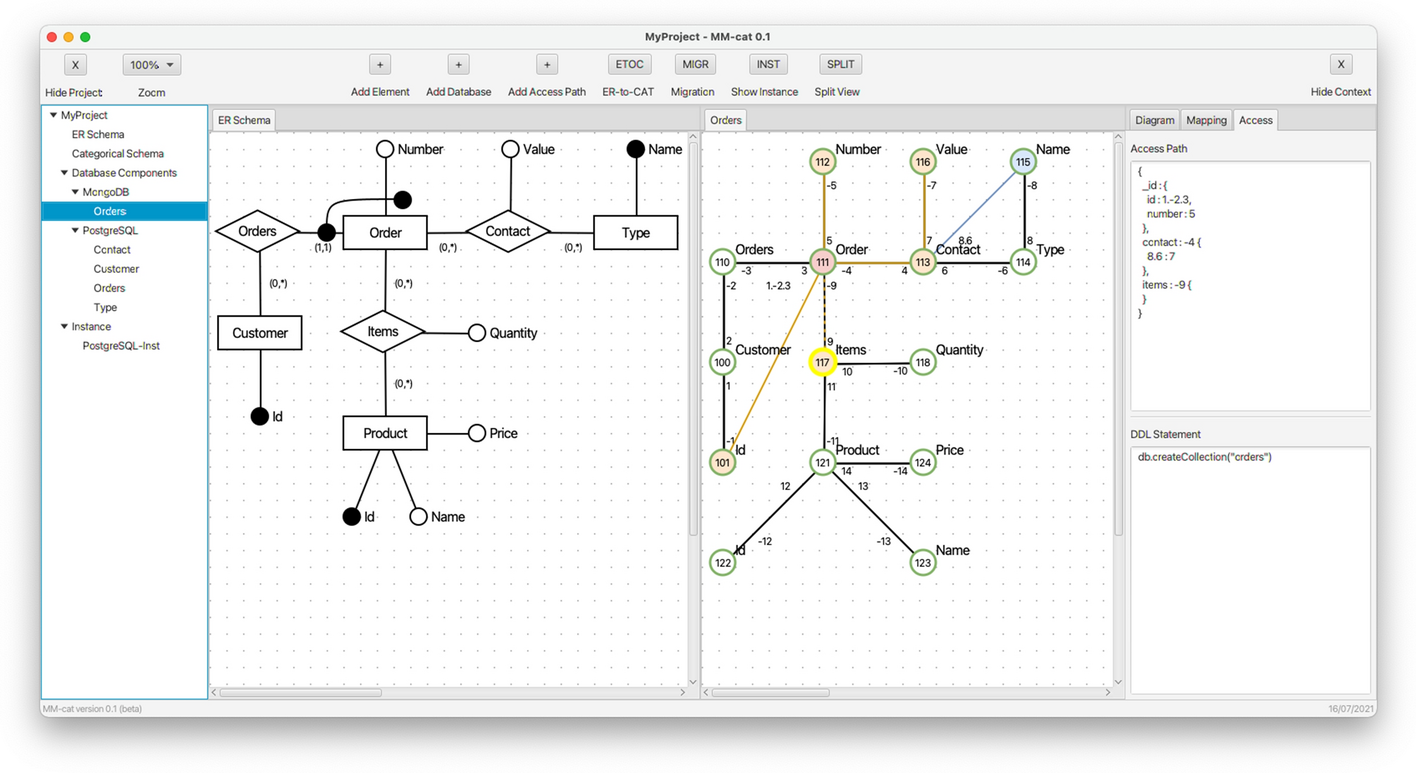Click the Order entity rectangle in ER diagram
This screenshot has width=1416, height=773.
tap(385, 232)
